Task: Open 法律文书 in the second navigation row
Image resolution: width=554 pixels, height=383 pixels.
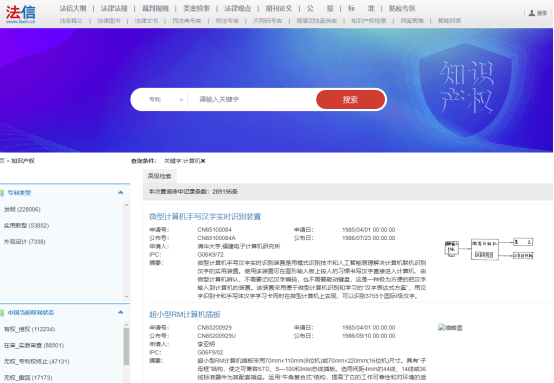Action: [146, 21]
